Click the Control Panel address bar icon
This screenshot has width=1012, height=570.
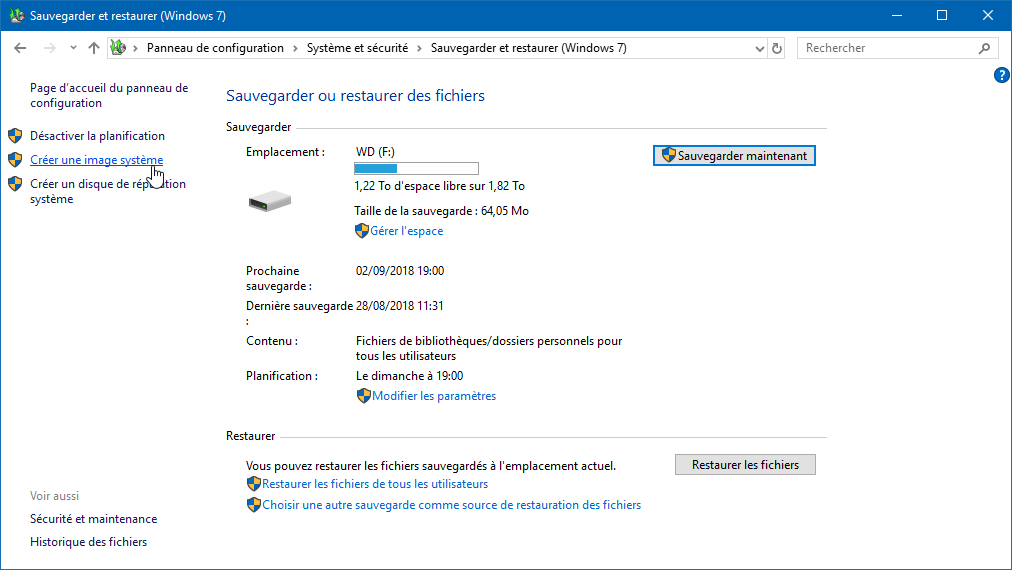tap(118, 48)
